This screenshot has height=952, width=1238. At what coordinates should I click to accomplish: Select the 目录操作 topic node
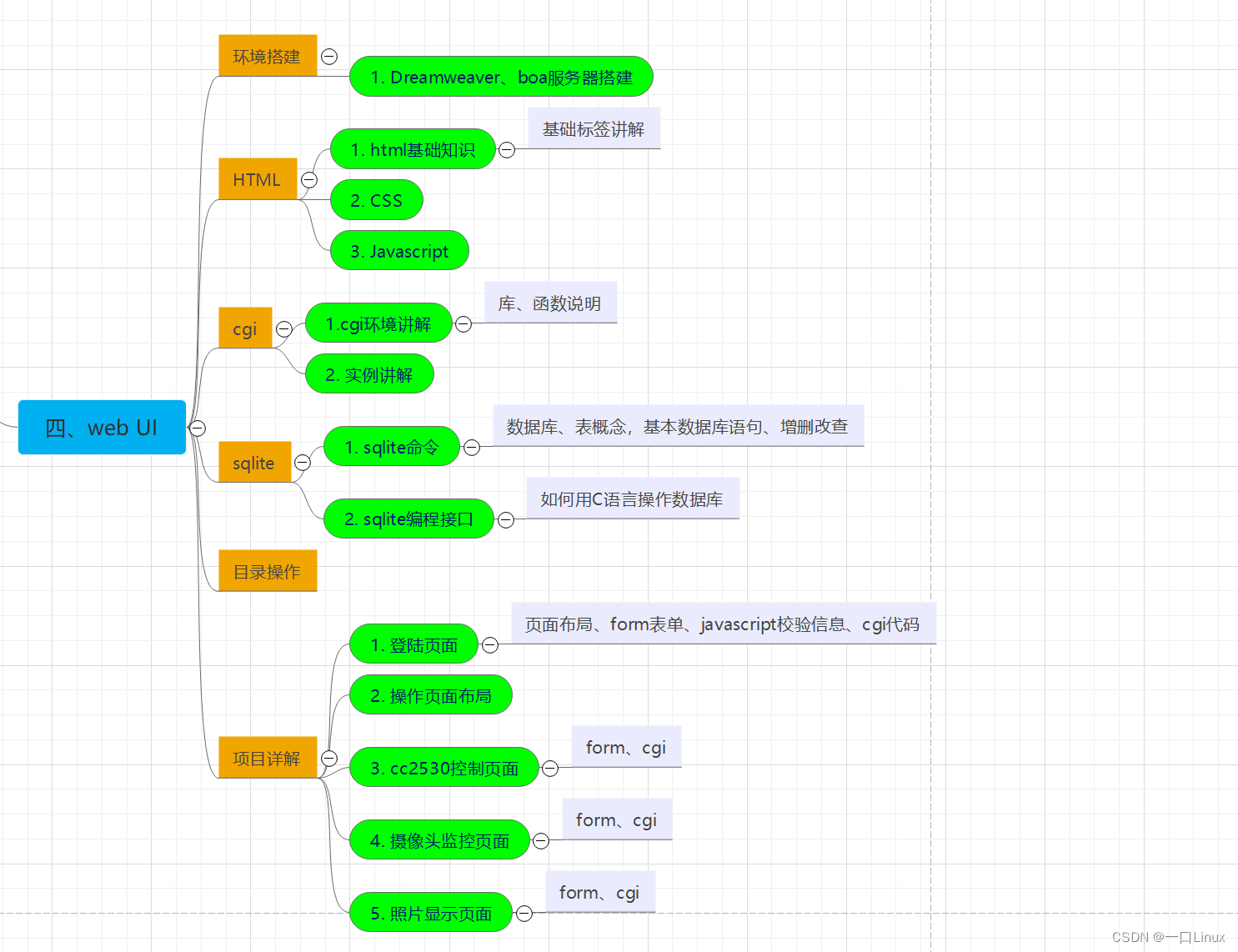tap(268, 571)
